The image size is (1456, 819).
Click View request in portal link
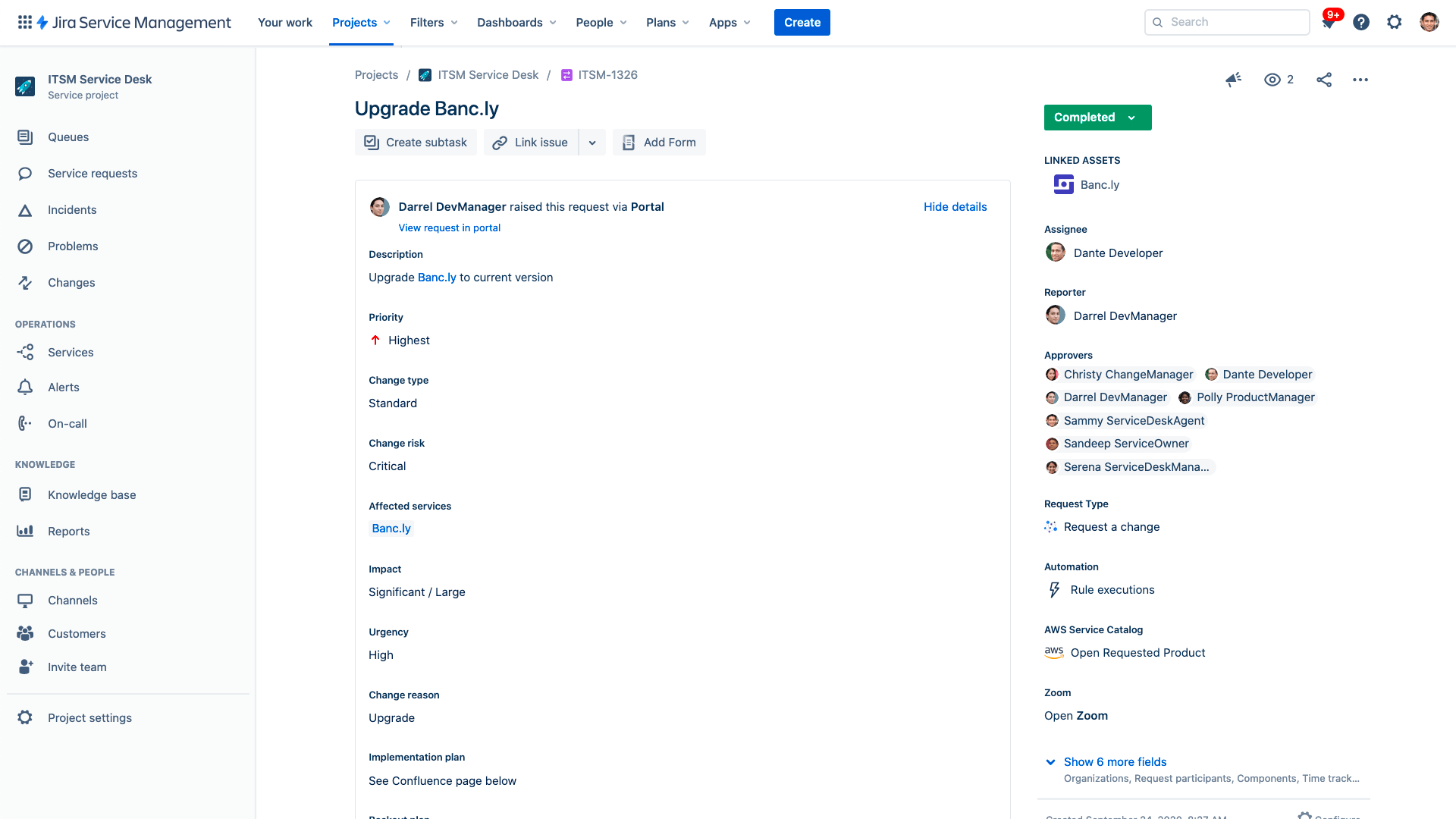[449, 228]
